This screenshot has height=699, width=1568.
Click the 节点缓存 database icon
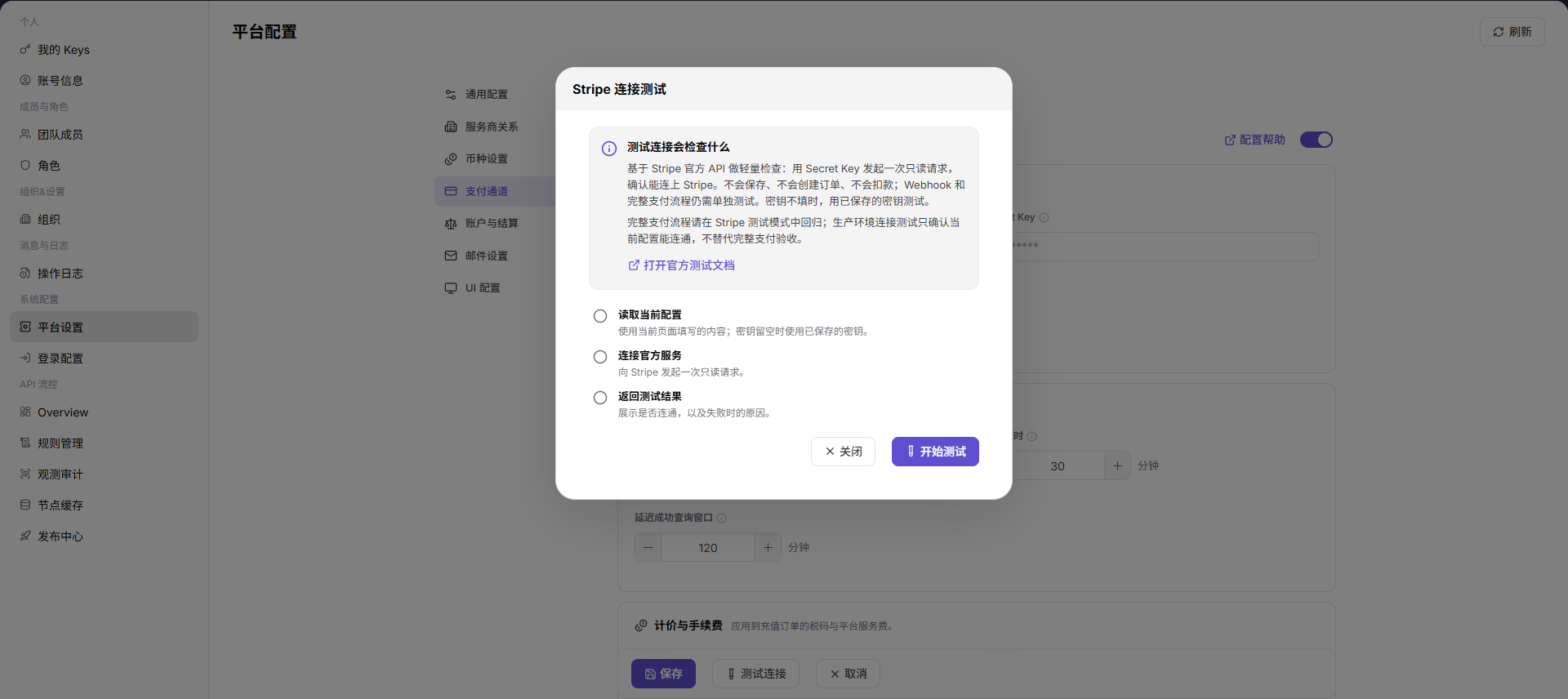pos(25,505)
